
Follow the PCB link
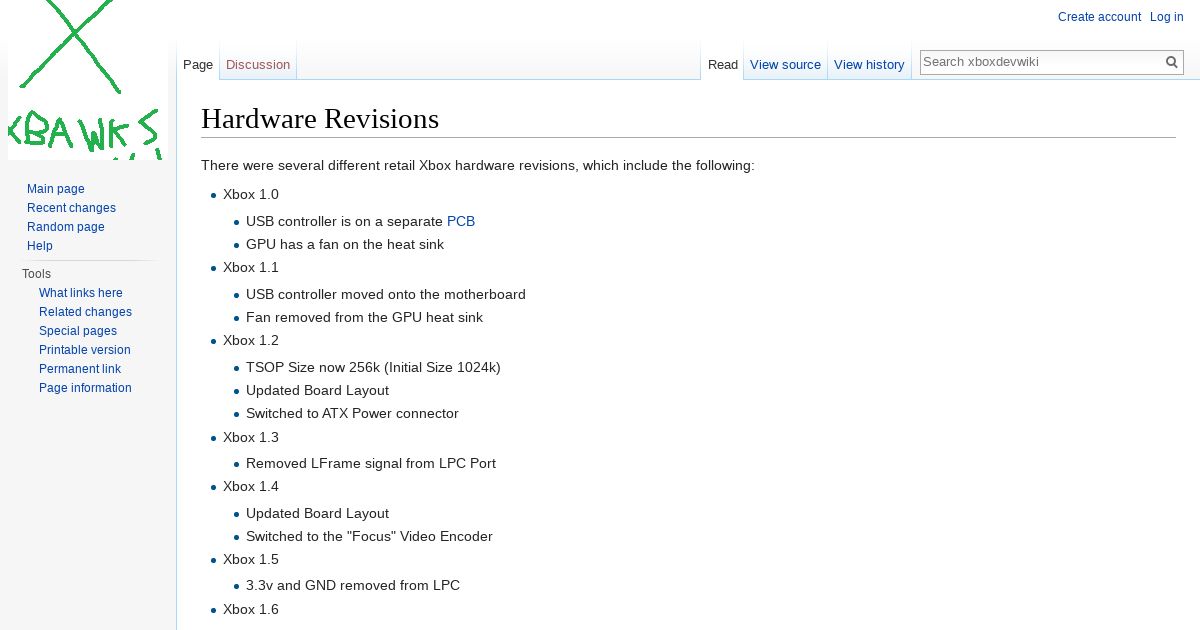461,221
